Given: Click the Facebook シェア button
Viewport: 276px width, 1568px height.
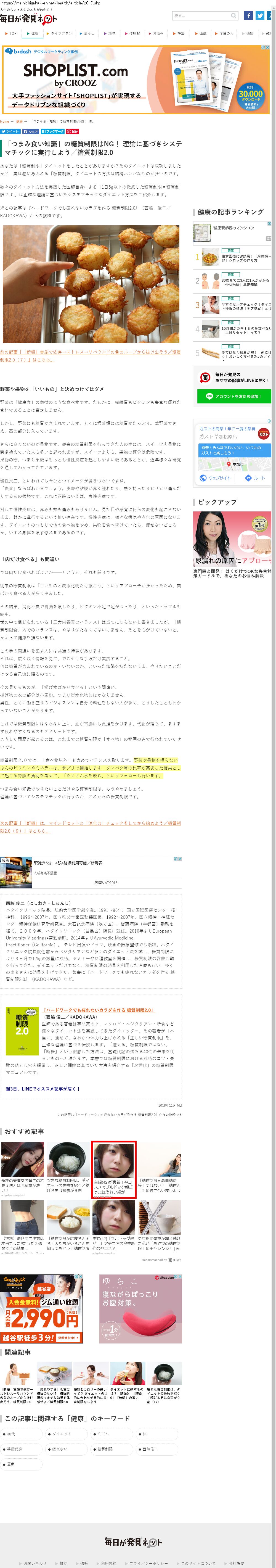Looking at the screenshot, I should coord(30,131).
